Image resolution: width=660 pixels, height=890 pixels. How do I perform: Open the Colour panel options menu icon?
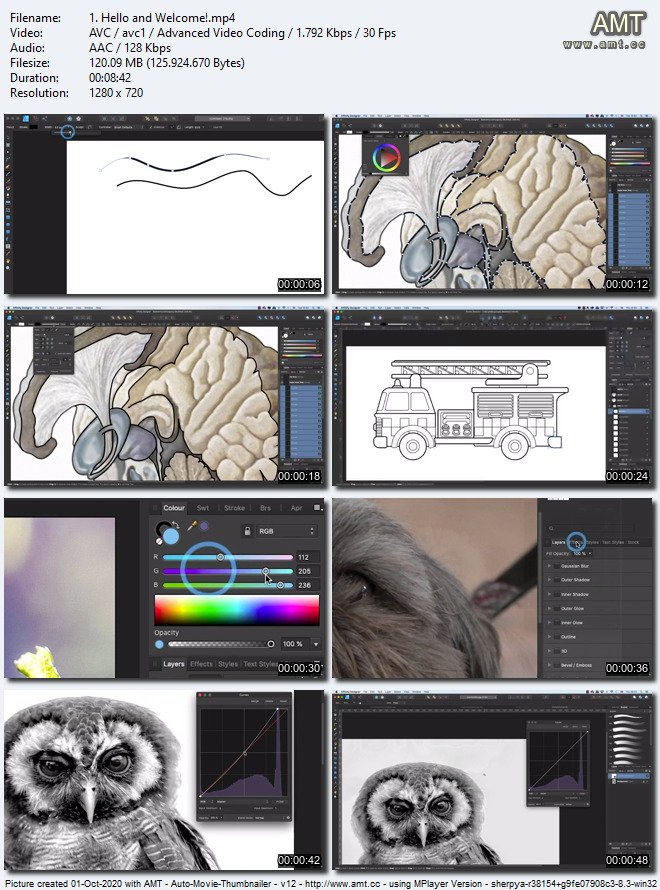317,508
